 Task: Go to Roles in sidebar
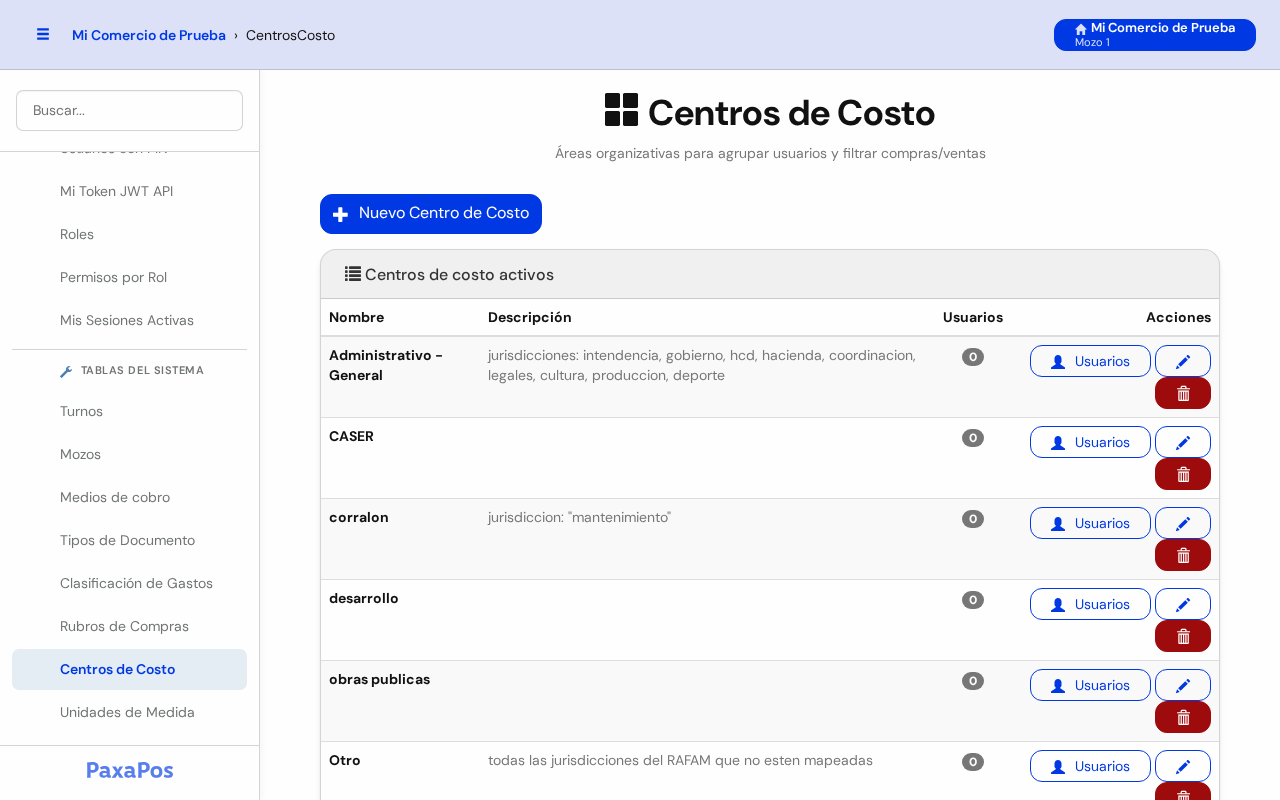(x=129, y=234)
